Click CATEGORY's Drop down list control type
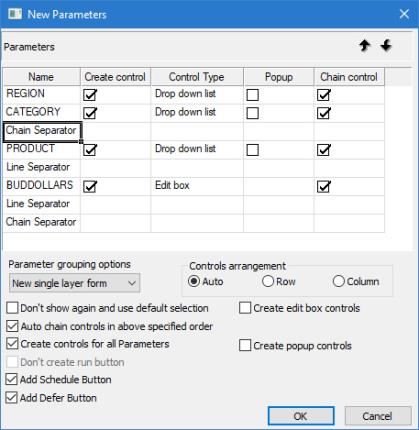 197,113
